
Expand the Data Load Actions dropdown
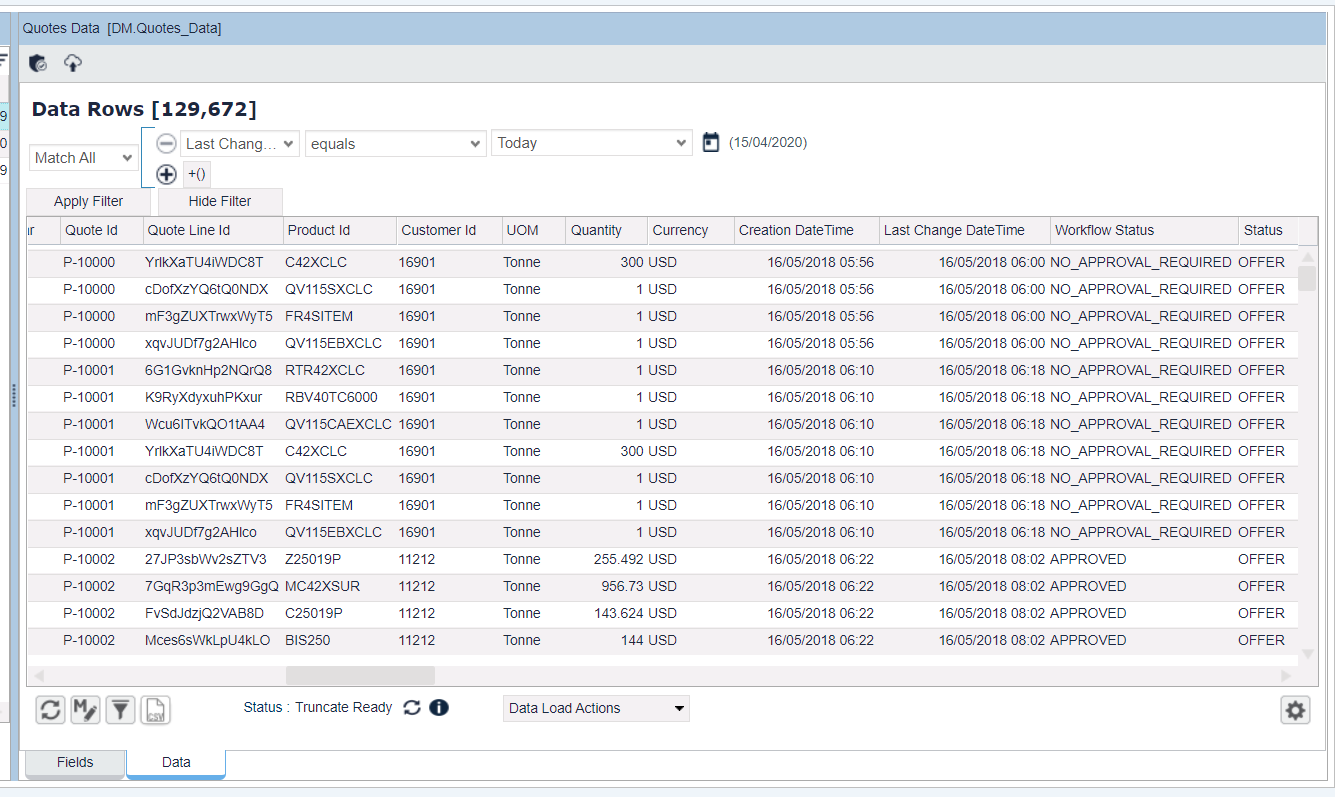[596, 708]
